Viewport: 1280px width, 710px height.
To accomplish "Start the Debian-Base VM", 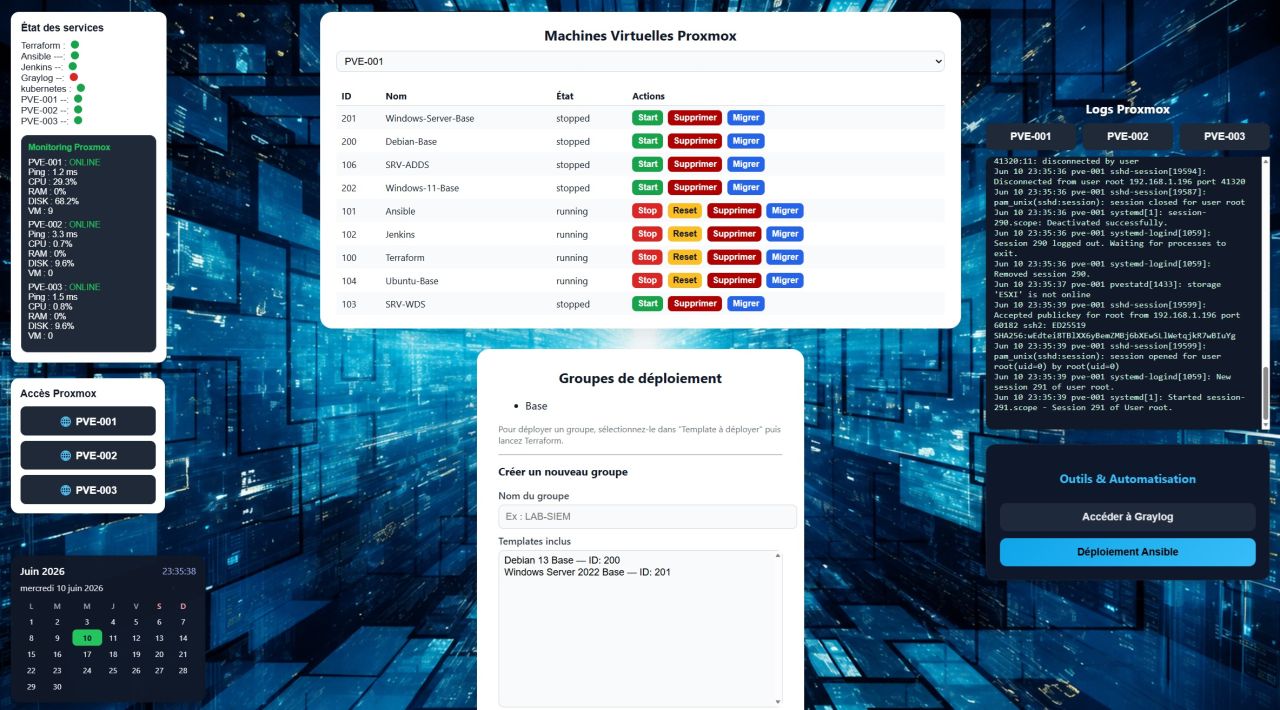I will [648, 141].
